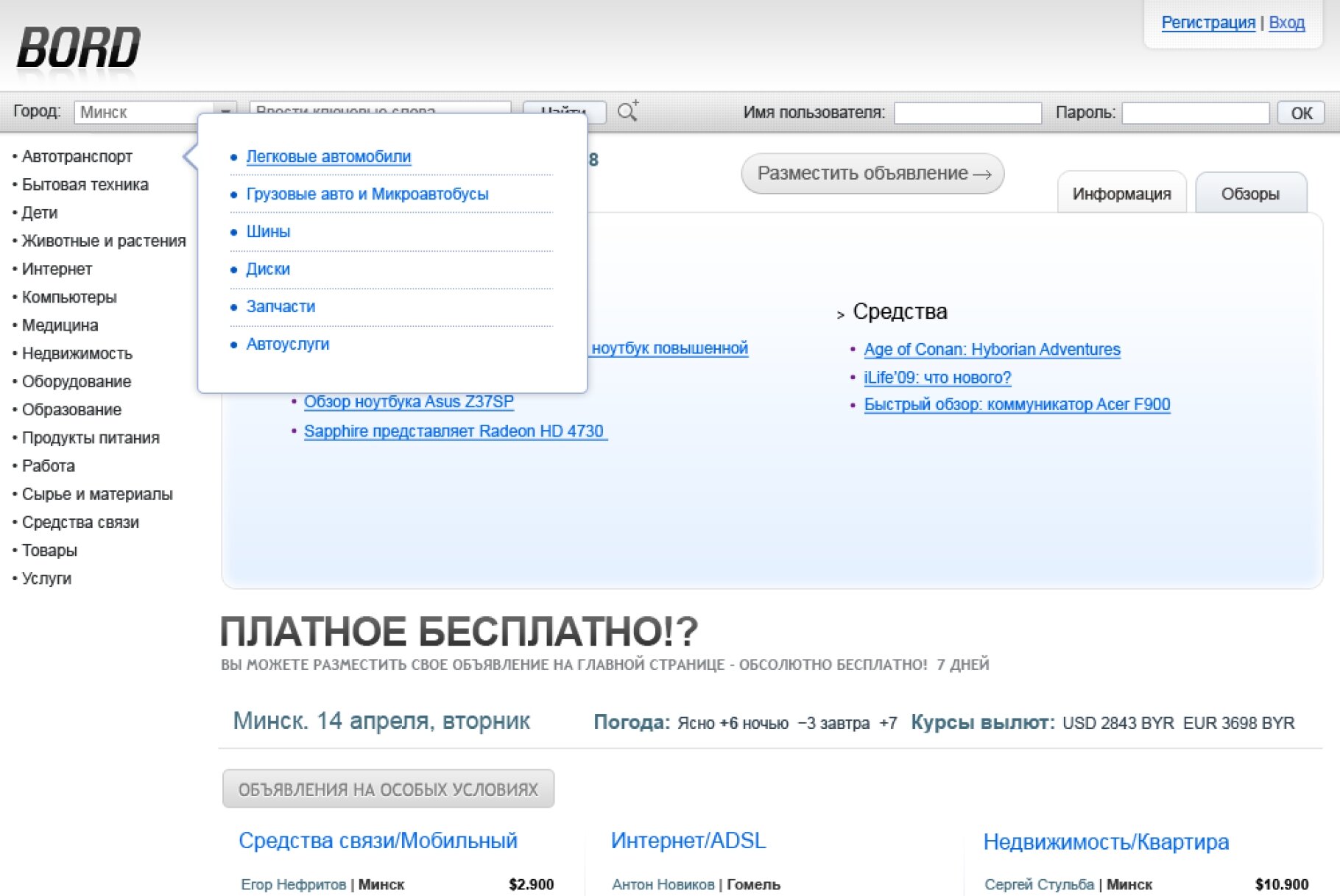Click the Вход link

click(x=1286, y=23)
